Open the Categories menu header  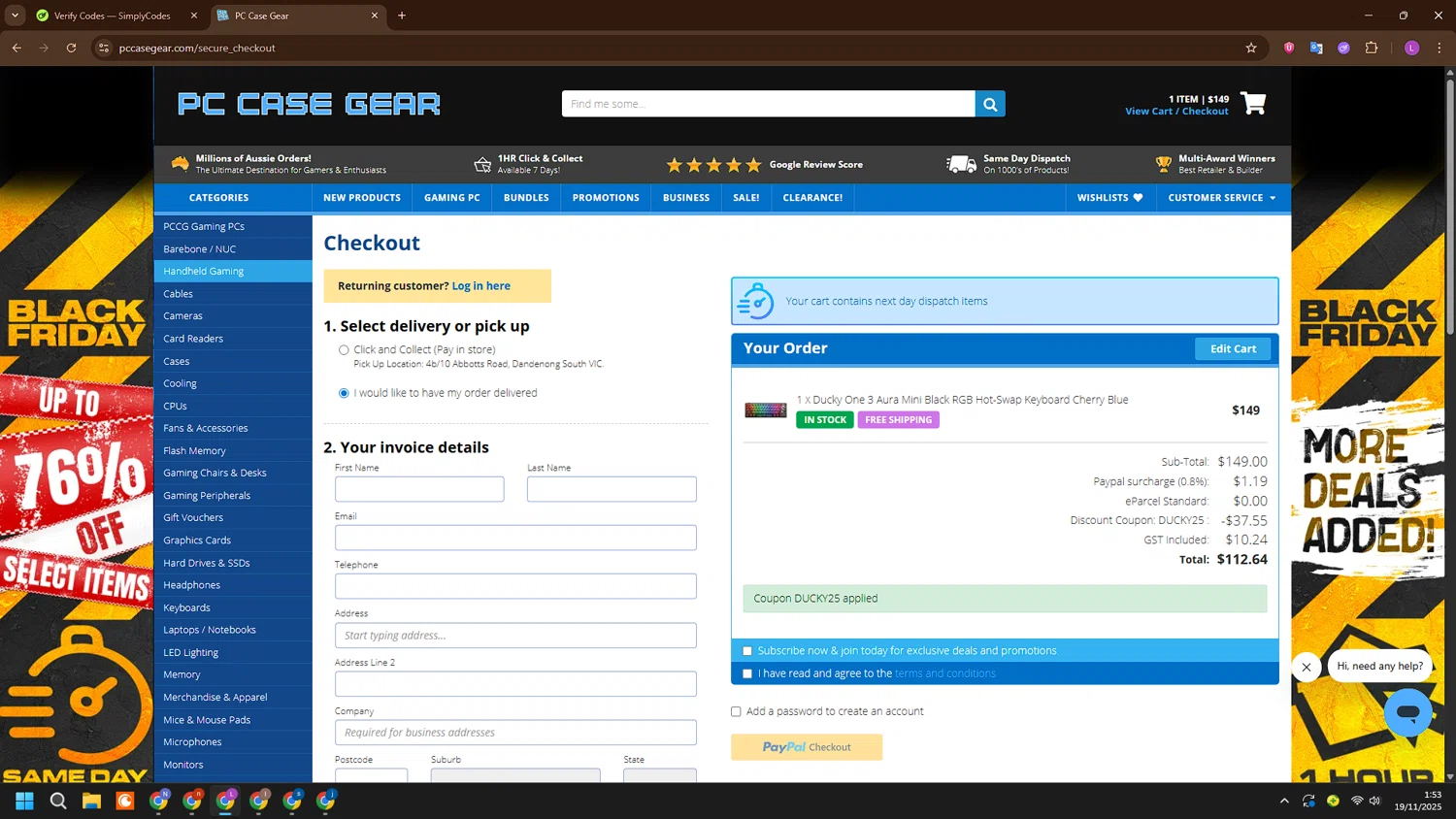point(218,198)
